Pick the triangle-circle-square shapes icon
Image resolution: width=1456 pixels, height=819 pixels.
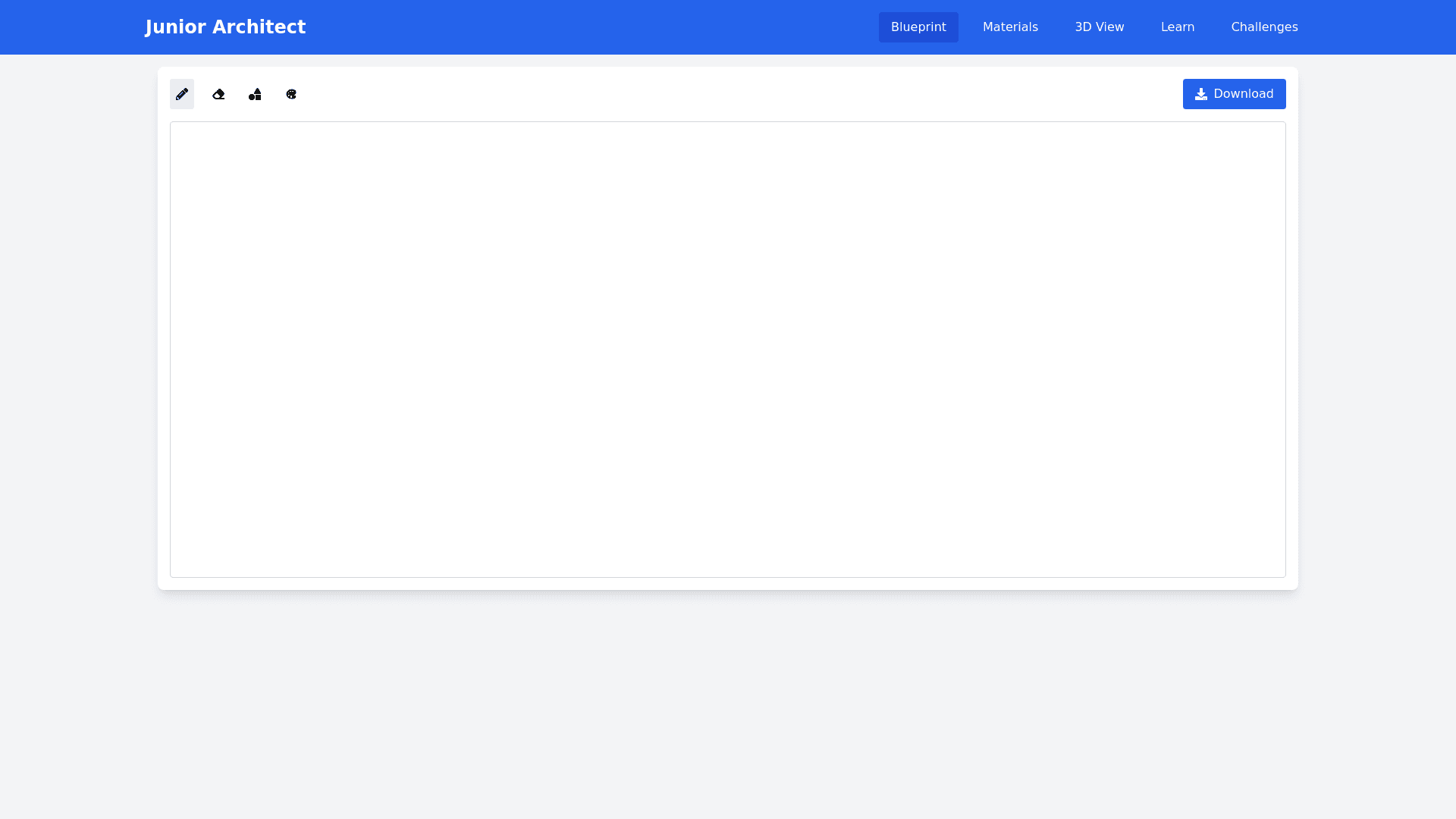(x=255, y=94)
